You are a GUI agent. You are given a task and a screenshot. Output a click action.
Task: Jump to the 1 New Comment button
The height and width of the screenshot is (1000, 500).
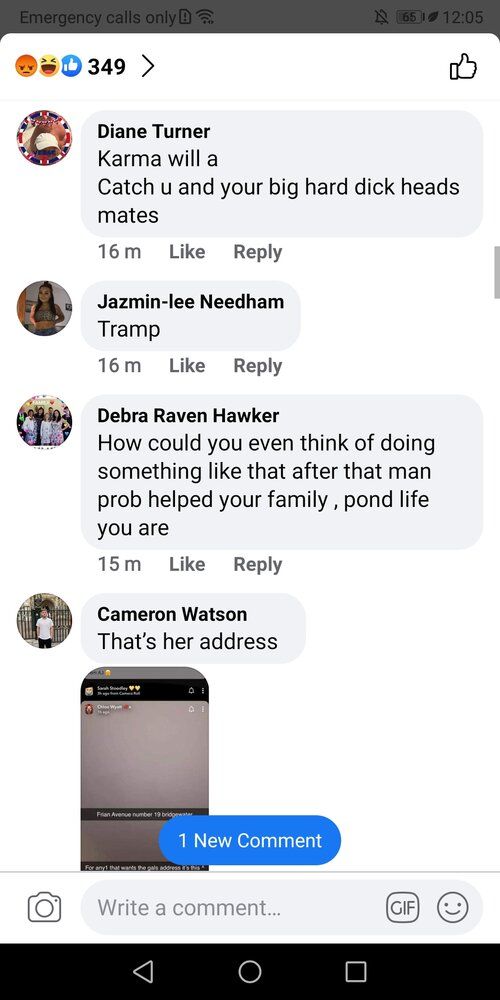tap(249, 840)
